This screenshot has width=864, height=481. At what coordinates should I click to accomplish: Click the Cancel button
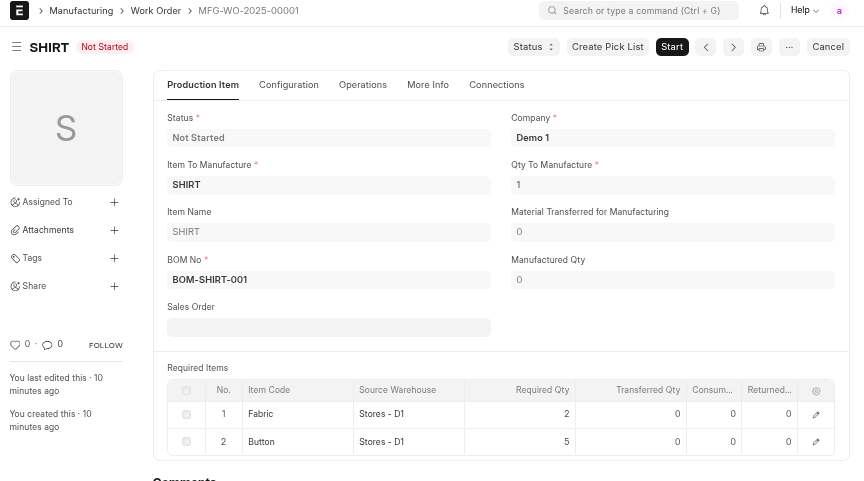tap(828, 47)
